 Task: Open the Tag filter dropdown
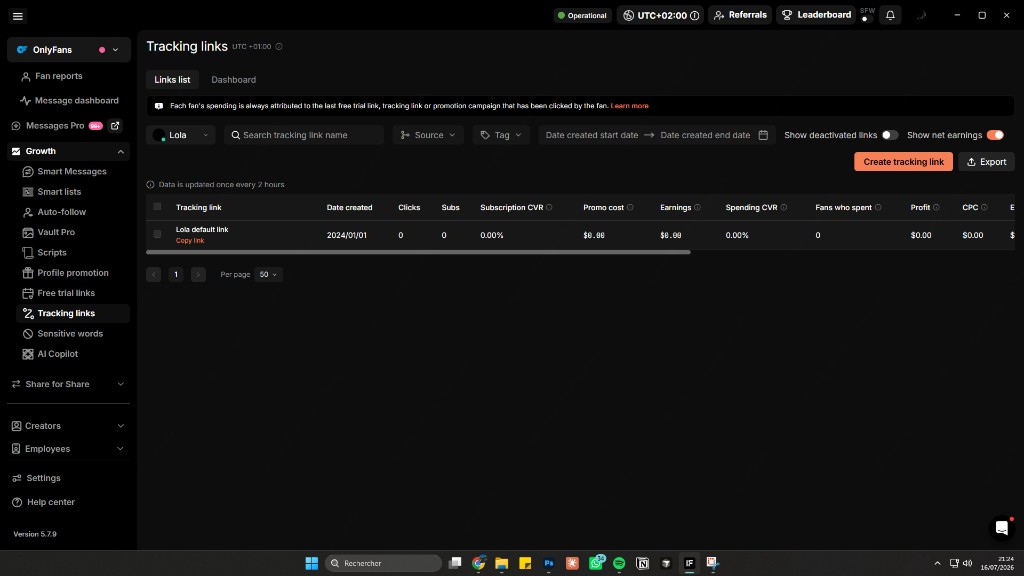pos(501,135)
